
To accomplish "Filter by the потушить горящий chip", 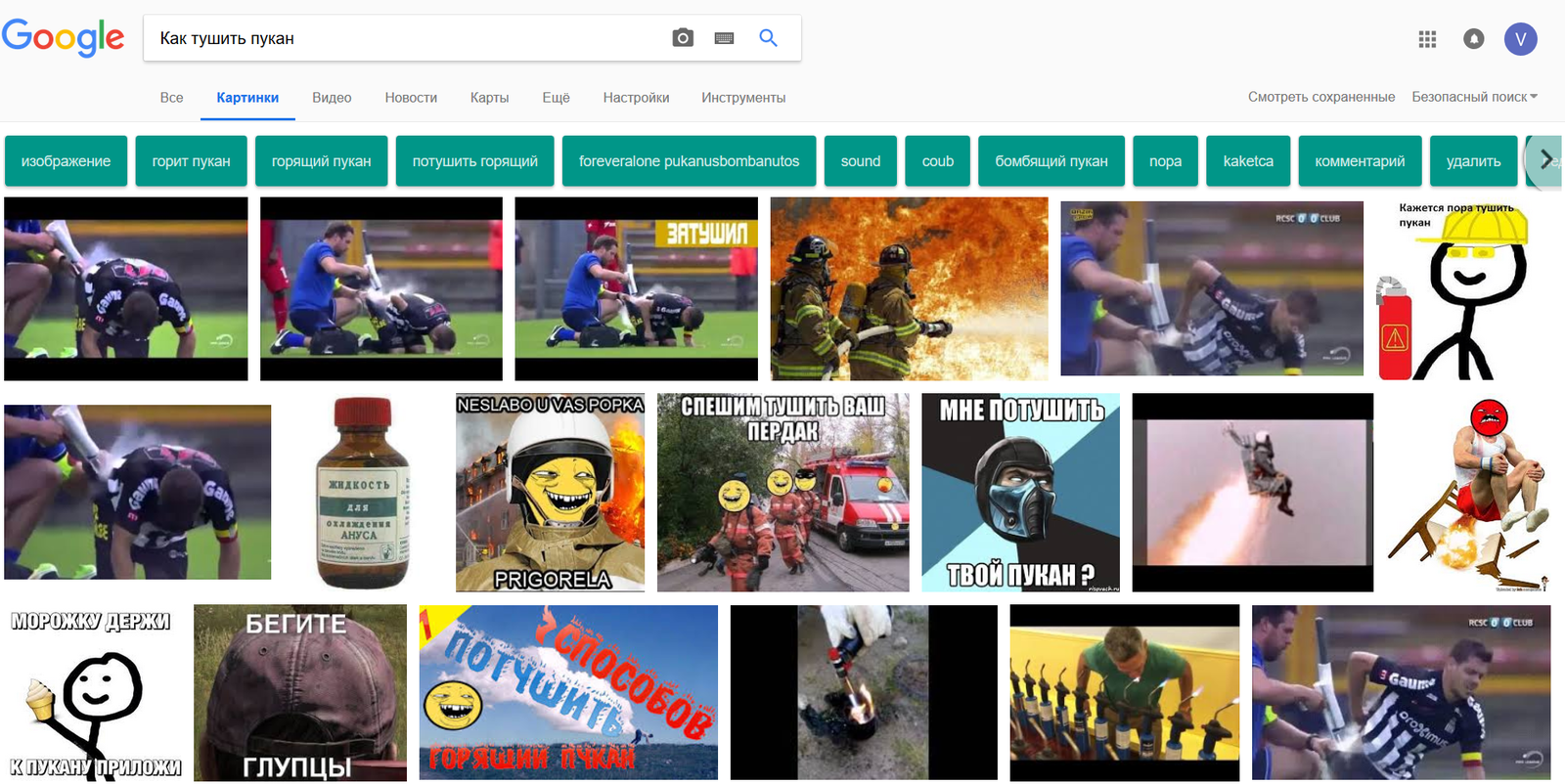I will (474, 160).
